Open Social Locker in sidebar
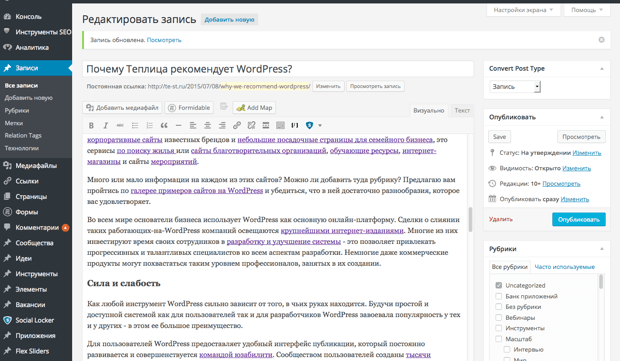This screenshot has height=361, width=620. pos(36,320)
